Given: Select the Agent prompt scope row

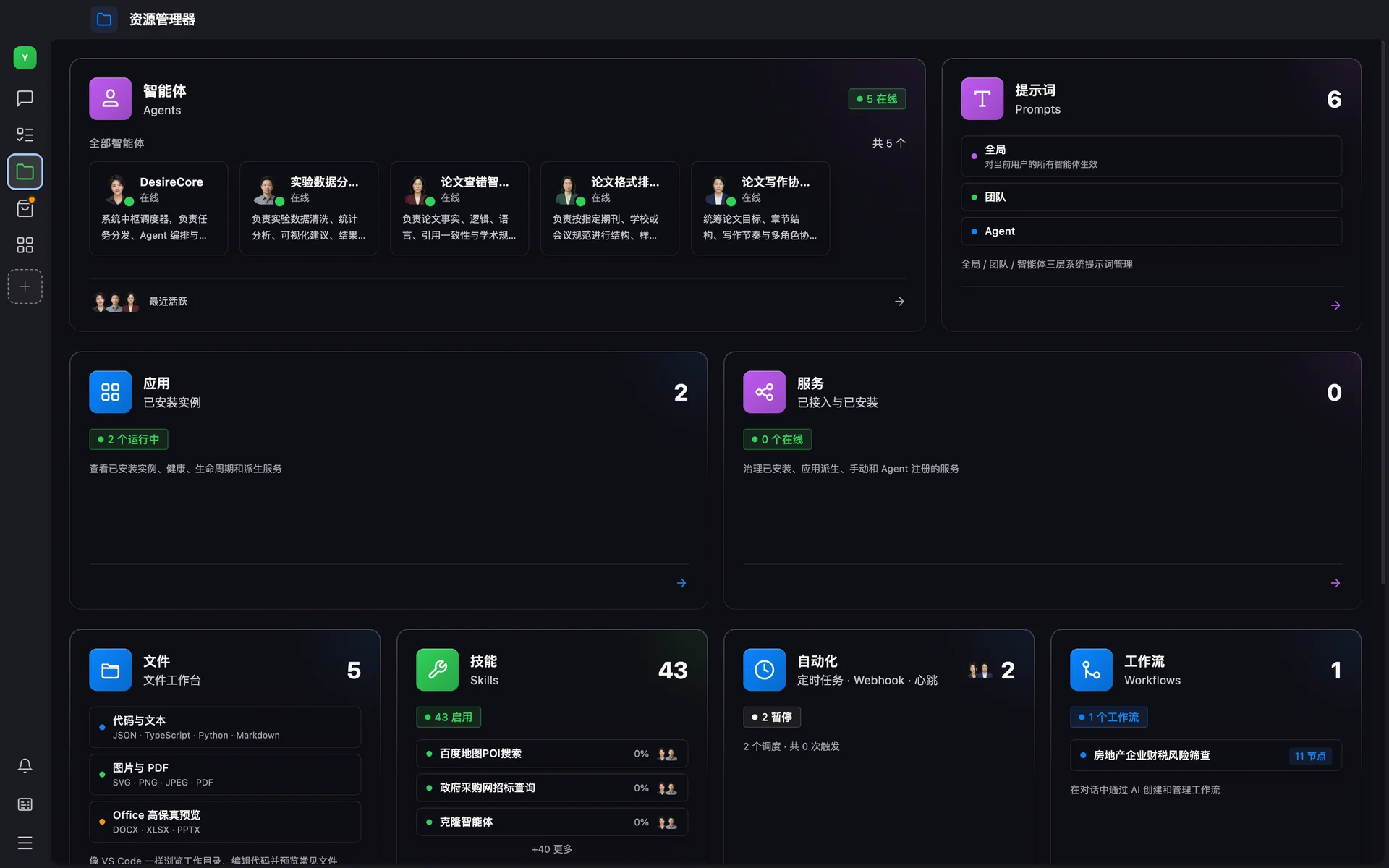Looking at the screenshot, I should click(1151, 231).
